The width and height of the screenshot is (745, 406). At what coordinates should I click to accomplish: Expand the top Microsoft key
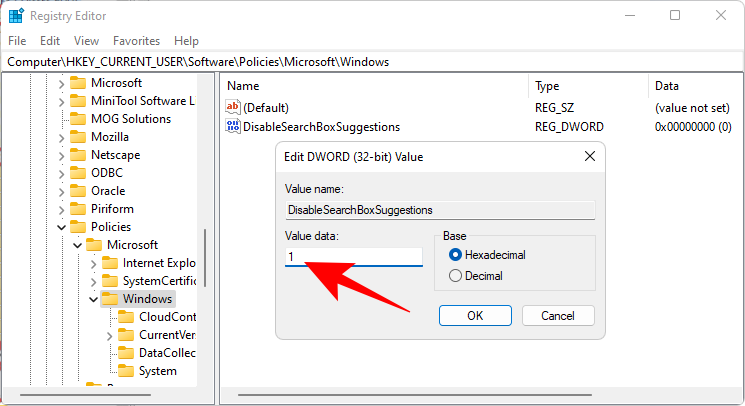(61, 84)
